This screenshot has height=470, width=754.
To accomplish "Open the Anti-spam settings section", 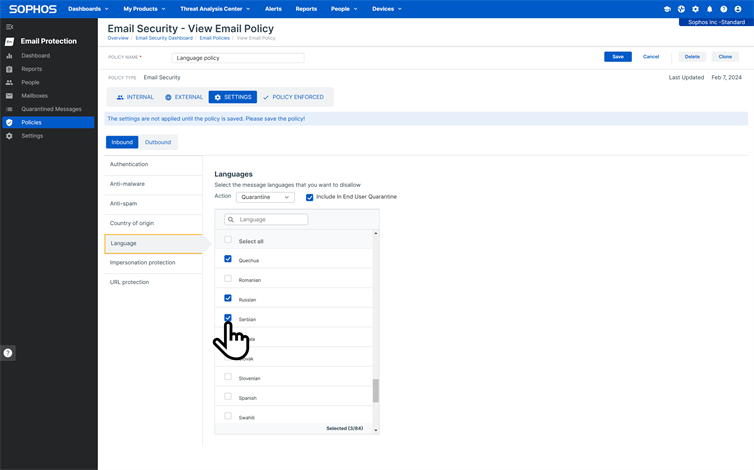I will pyautogui.click(x=123, y=203).
